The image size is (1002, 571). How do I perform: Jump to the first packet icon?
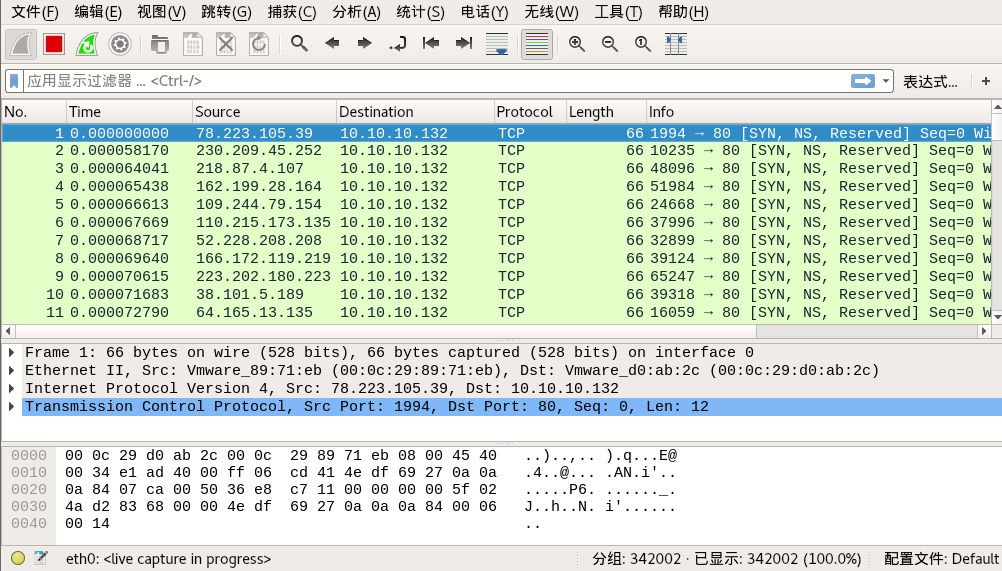[431, 43]
